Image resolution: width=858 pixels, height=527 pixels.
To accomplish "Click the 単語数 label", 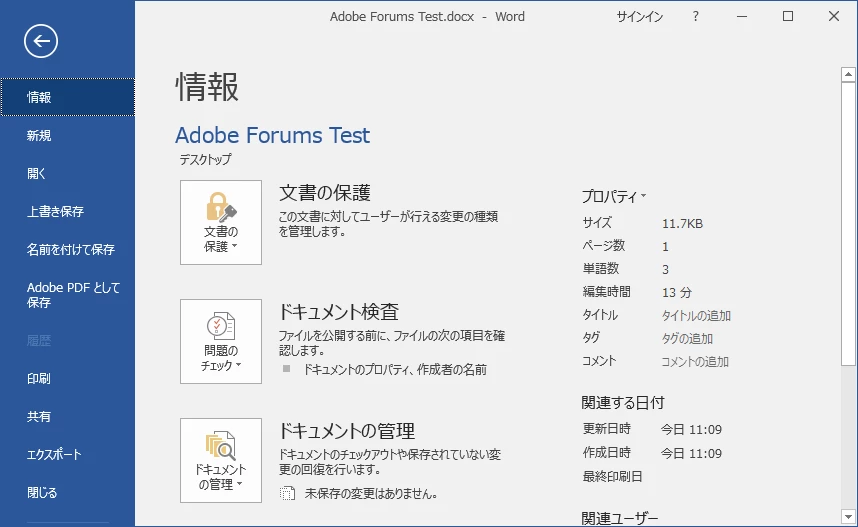I will click(x=601, y=269).
